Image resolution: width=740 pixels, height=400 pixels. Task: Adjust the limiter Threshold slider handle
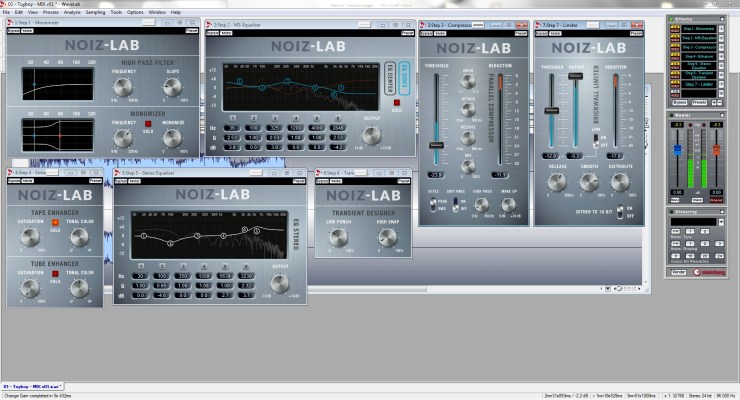pos(551,110)
